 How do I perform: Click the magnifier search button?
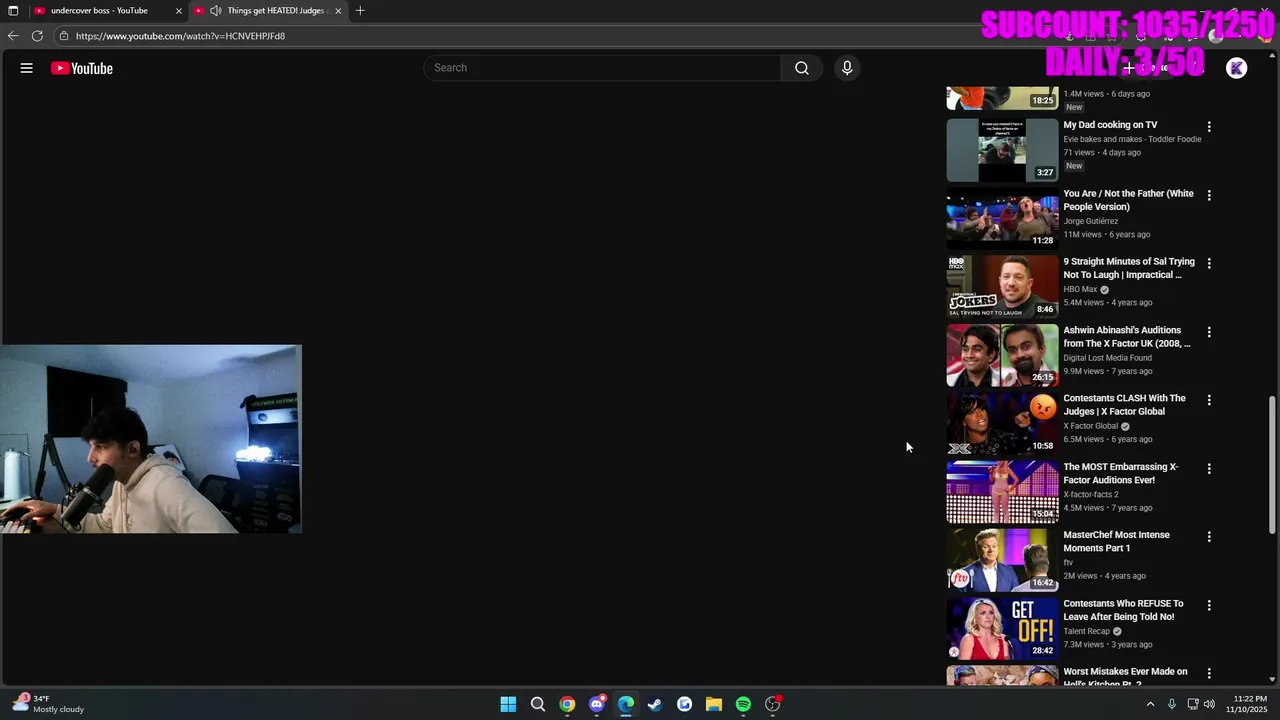click(802, 68)
